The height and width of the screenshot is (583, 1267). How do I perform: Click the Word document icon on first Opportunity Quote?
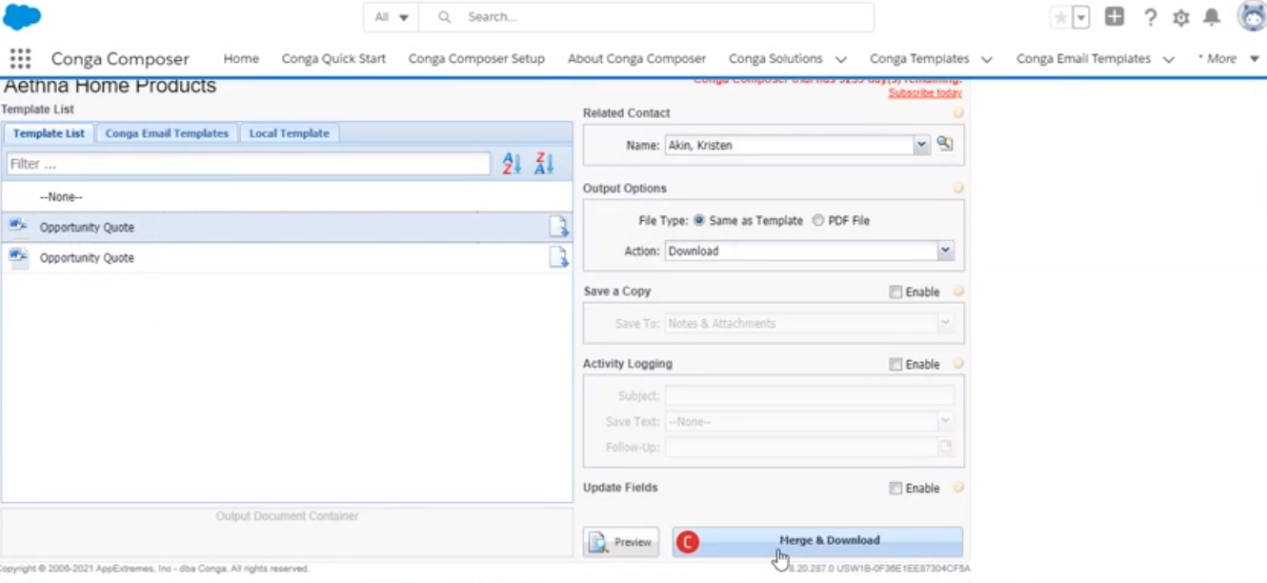[17, 226]
